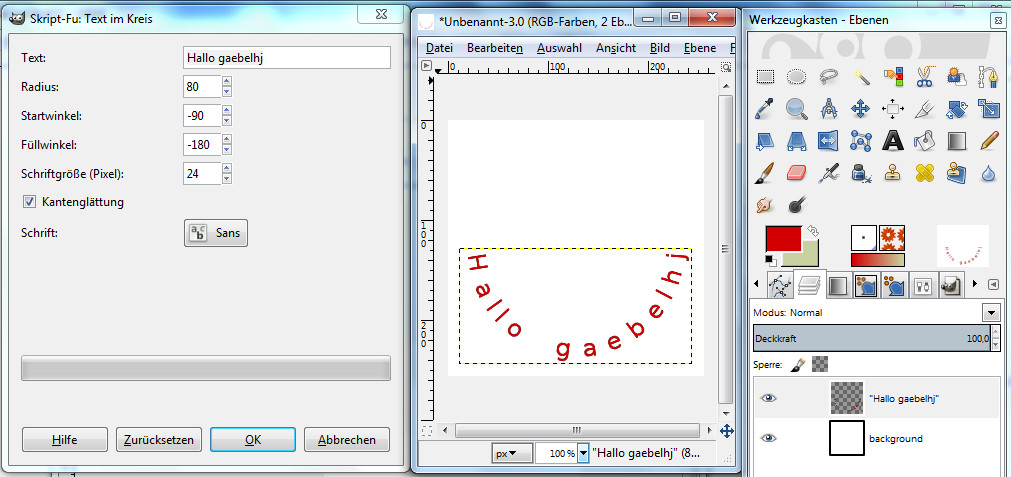Select the Scissors Select tool
Image resolution: width=1011 pixels, height=477 pixels.
tap(924, 77)
